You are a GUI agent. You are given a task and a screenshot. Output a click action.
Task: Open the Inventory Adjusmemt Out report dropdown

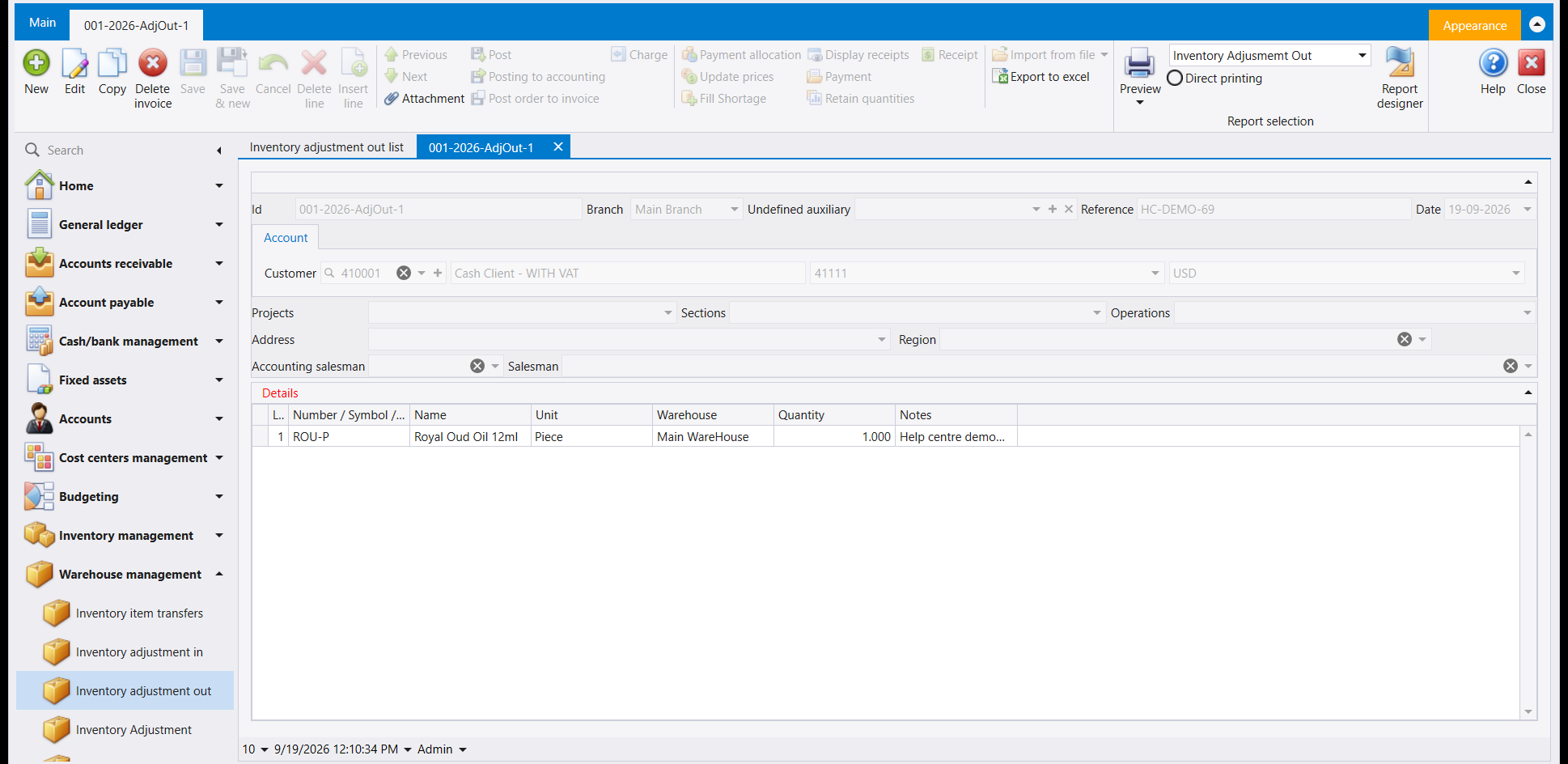point(1362,56)
